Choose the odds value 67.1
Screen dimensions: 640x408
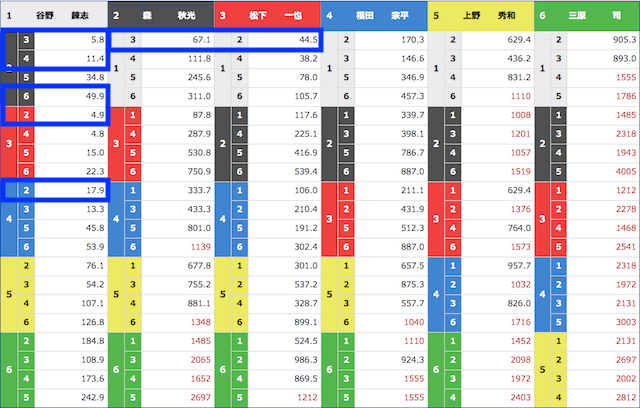click(x=202, y=40)
